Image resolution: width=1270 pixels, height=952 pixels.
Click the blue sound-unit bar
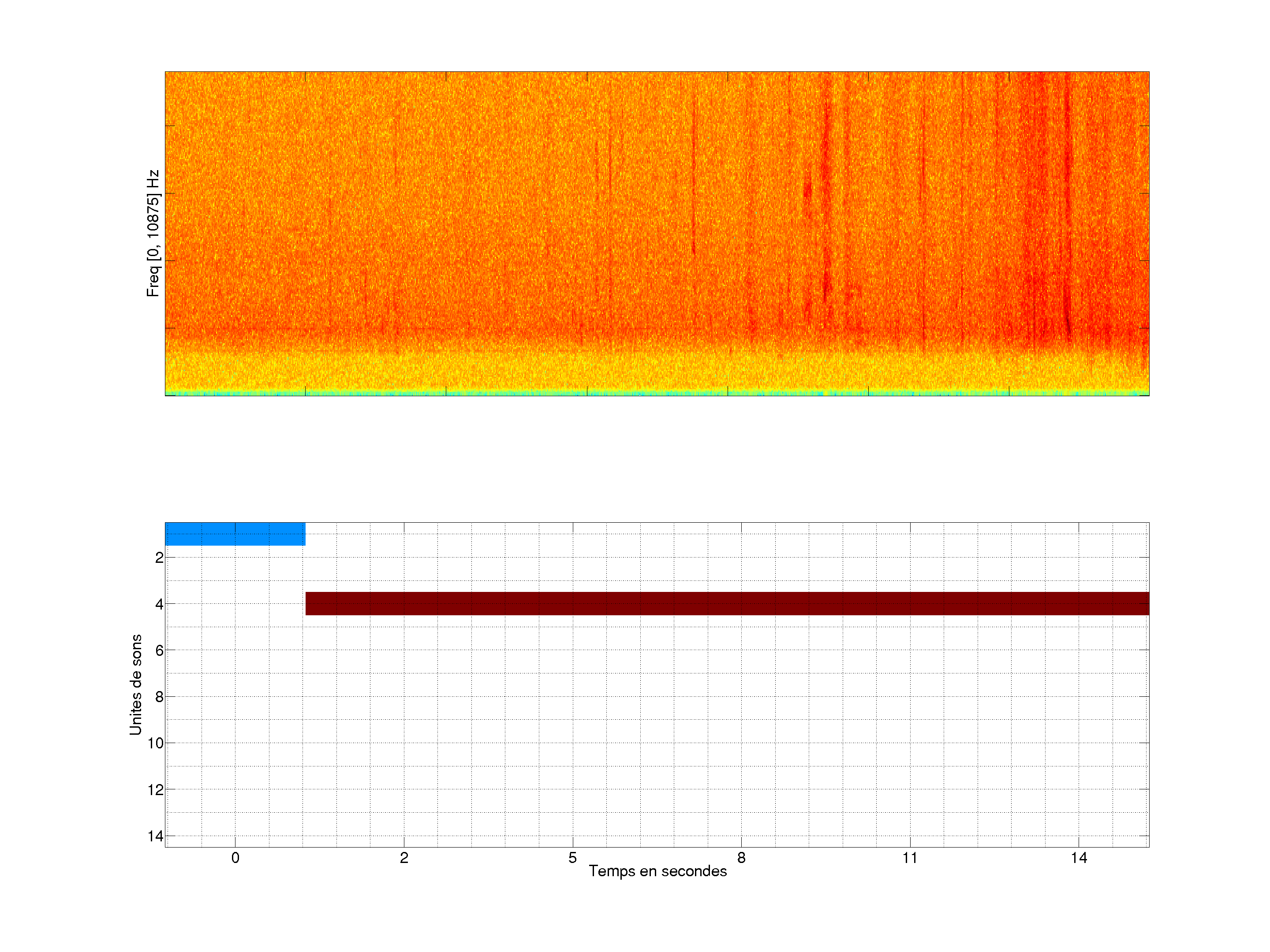click(x=235, y=534)
